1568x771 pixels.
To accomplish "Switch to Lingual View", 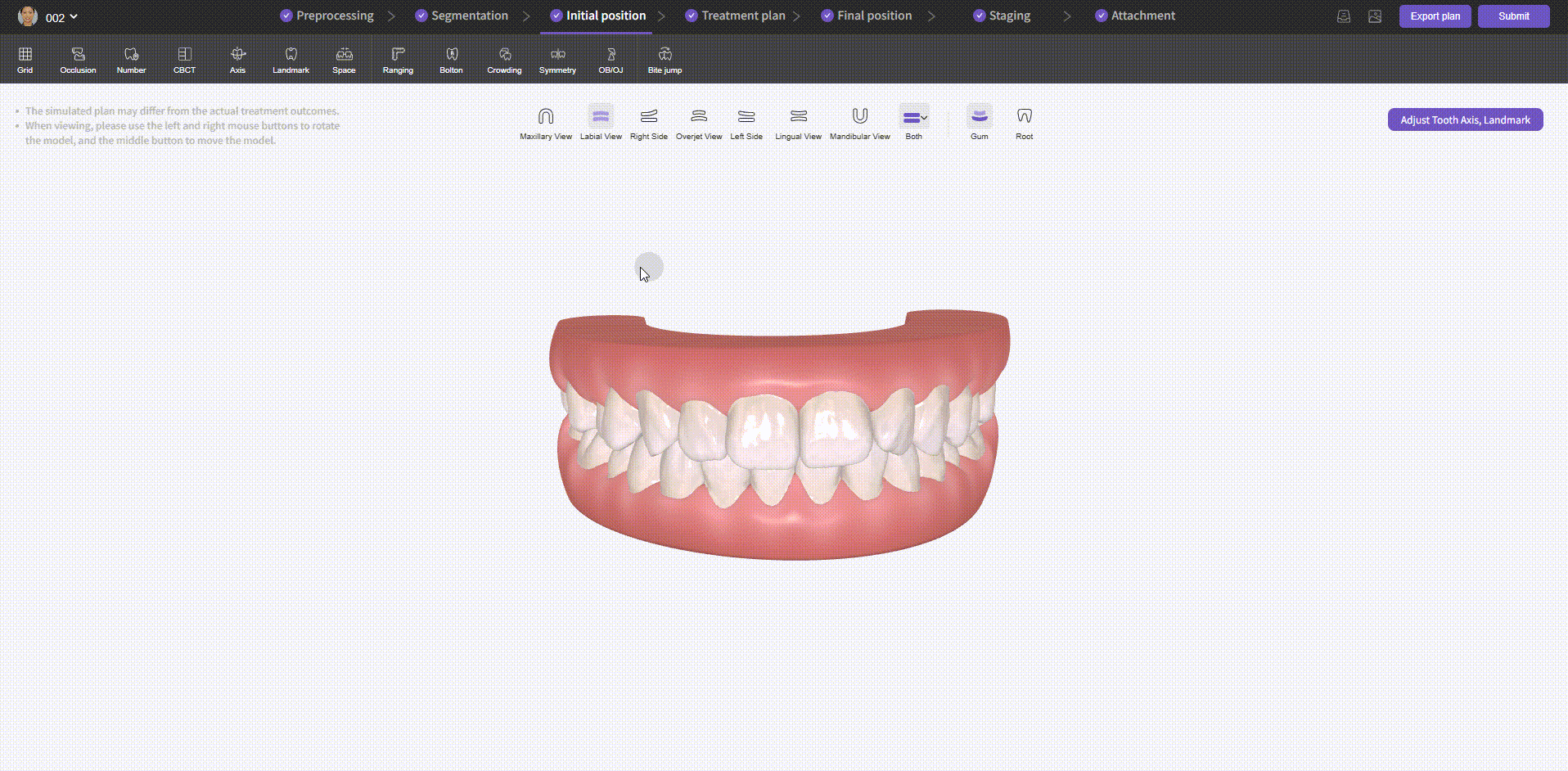I will (x=798, y=124).
